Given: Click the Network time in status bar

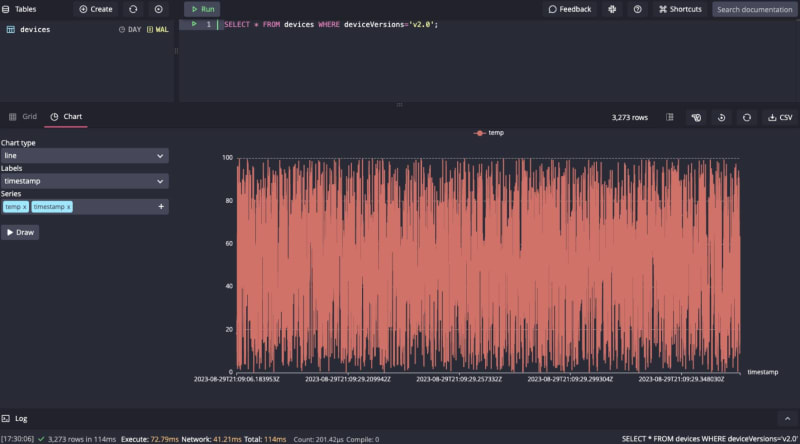Looking at the screenshot, I should coord(211,439).
